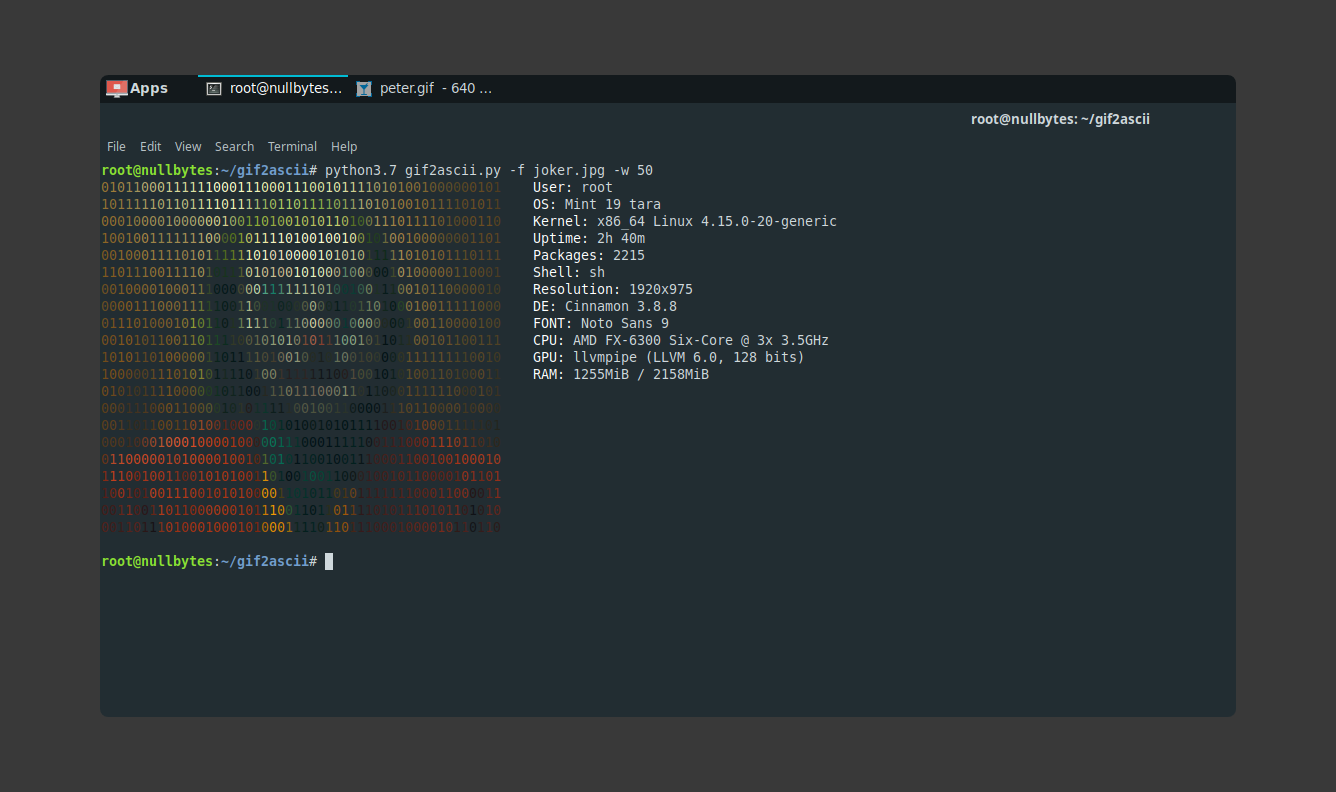Open the Apps menu icon
Screen dimensions: 1336x792
(117, 88)
